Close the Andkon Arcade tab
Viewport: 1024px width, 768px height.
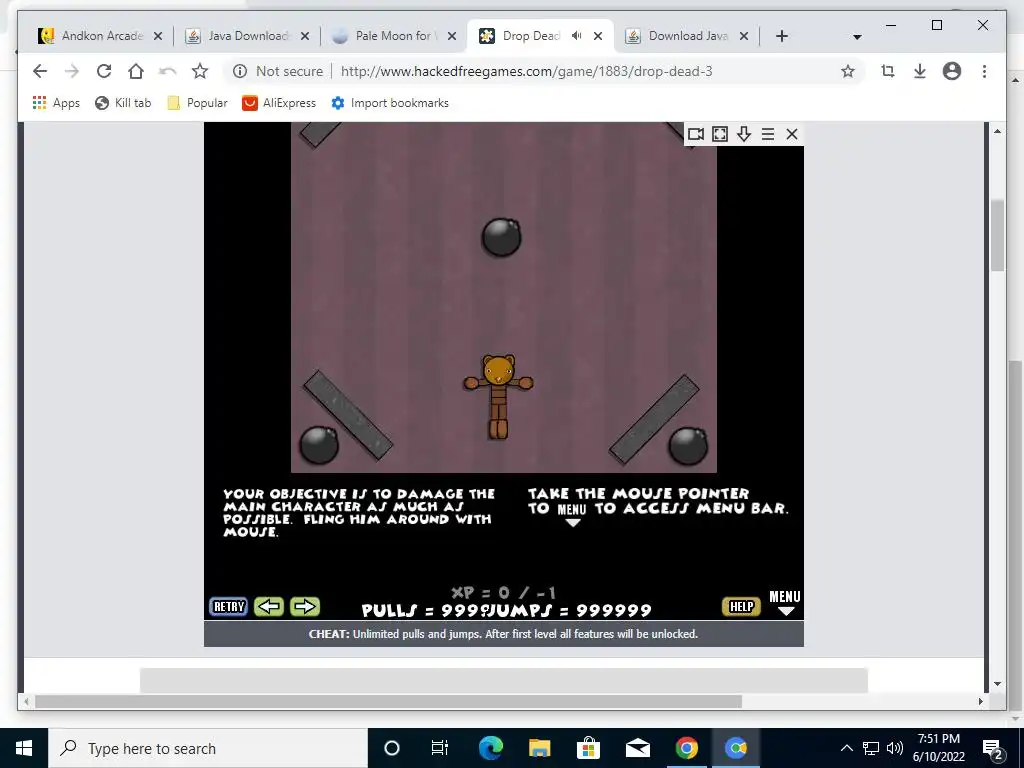click(157, 37)
